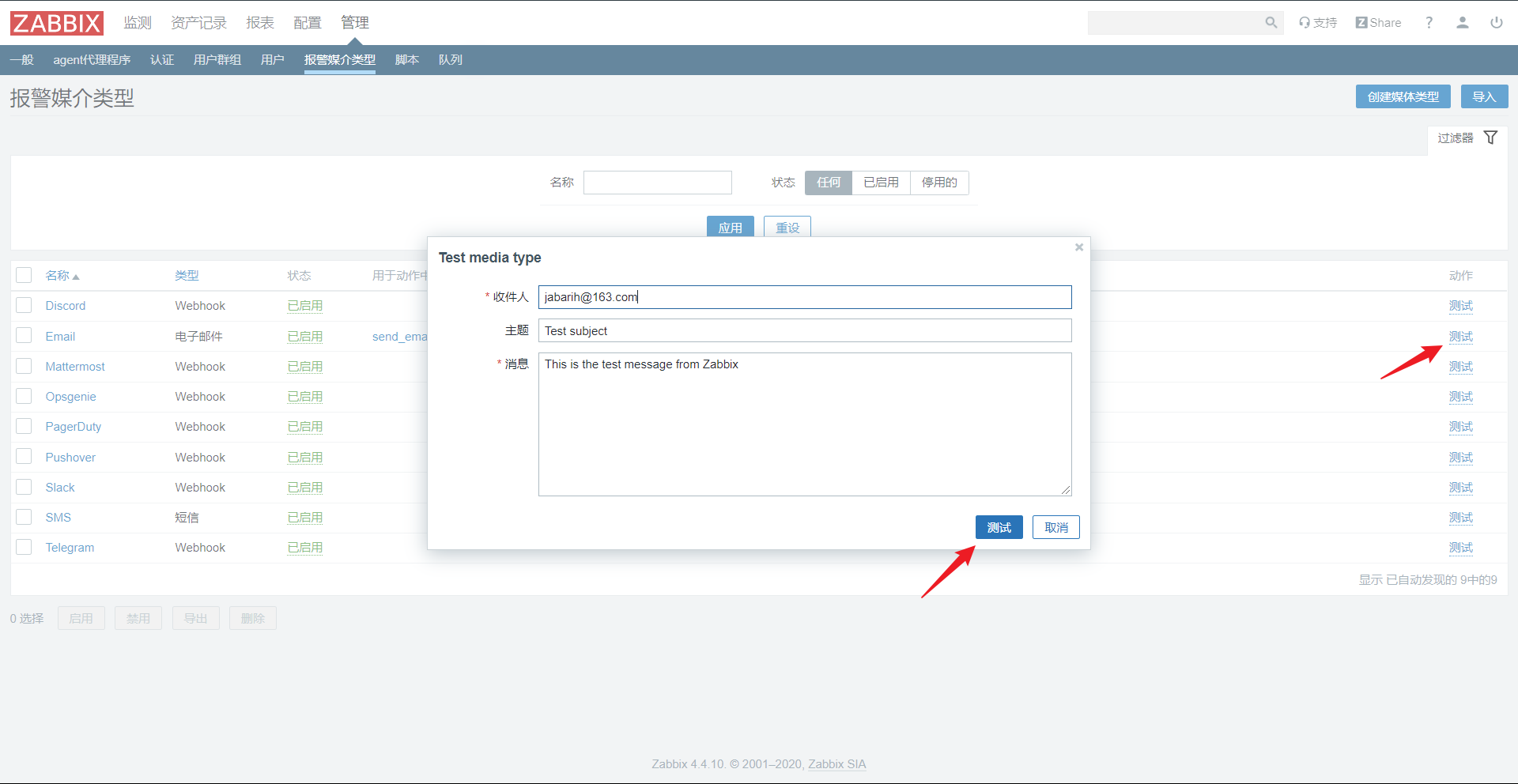The image size is (1518, 784).
Task: Click the 消息 message text area
Action: (805, 424)
